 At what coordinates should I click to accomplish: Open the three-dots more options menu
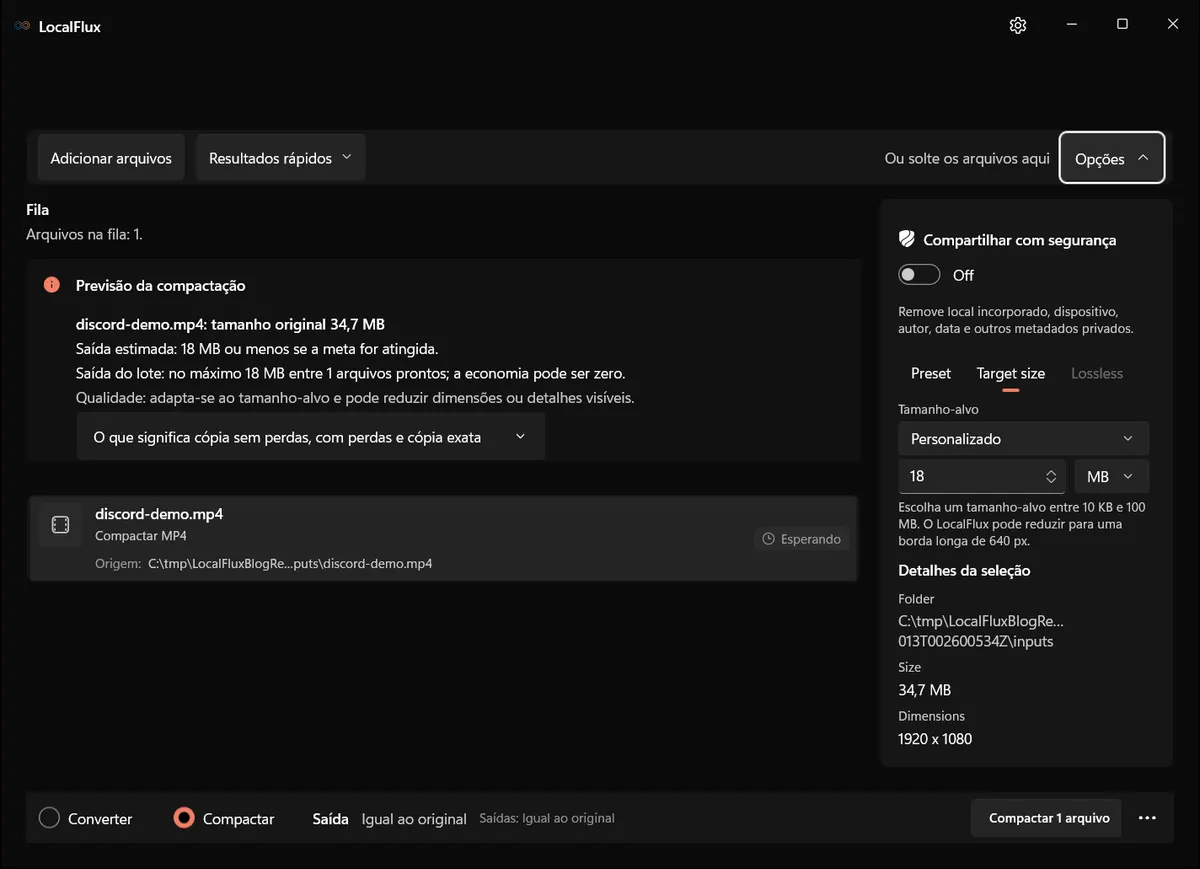click(x=1148, y=818)
